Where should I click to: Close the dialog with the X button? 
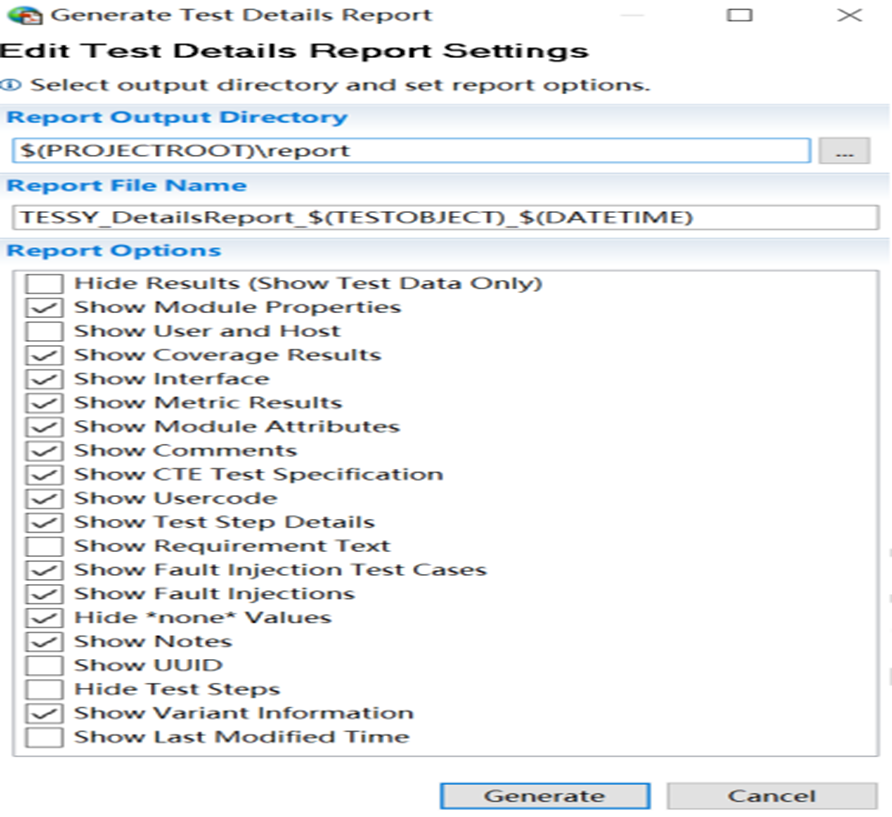tap(849, 15)
